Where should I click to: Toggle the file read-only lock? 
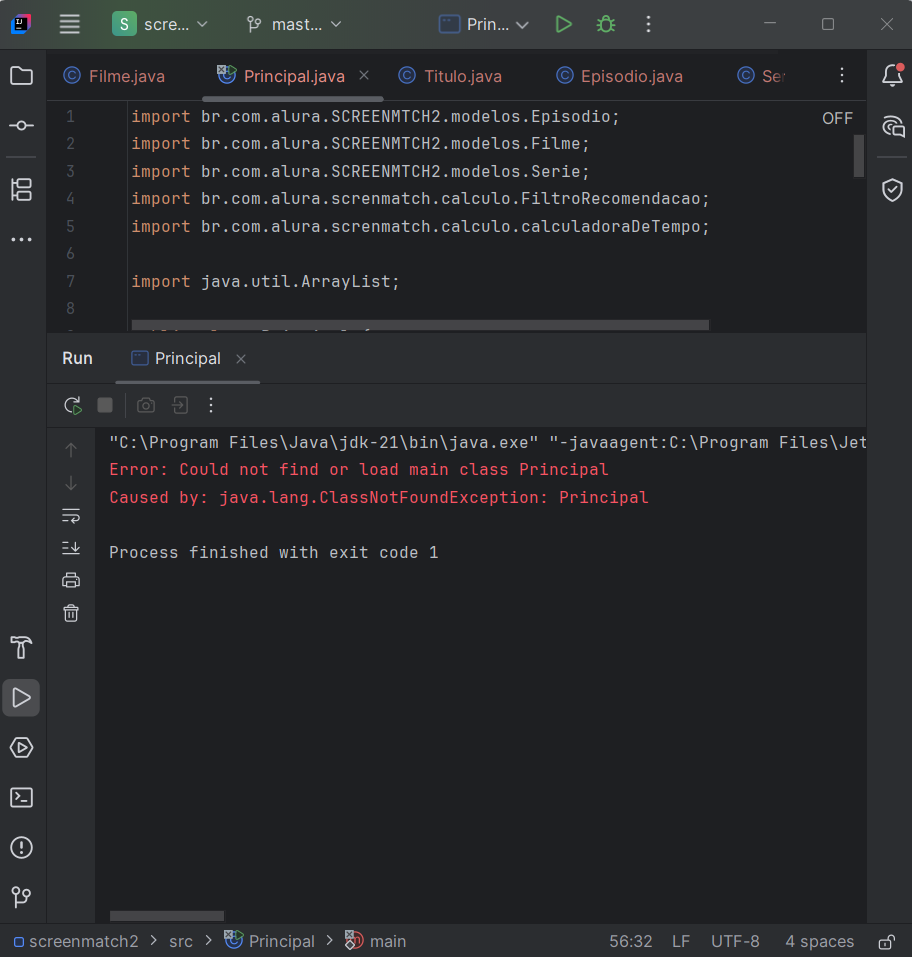pos(887,942)
